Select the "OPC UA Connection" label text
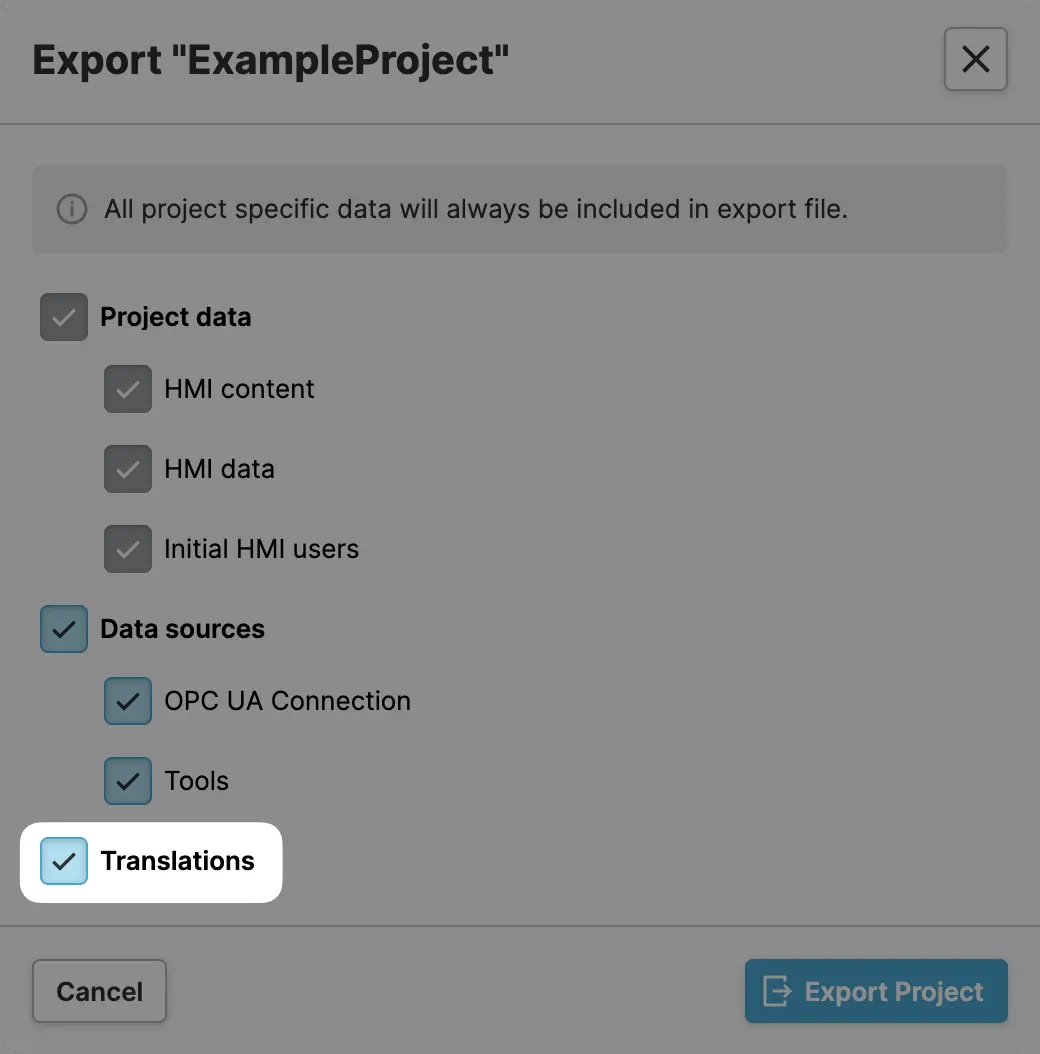The width and height of the screenshot is (1040, 1054). [288, 701]
